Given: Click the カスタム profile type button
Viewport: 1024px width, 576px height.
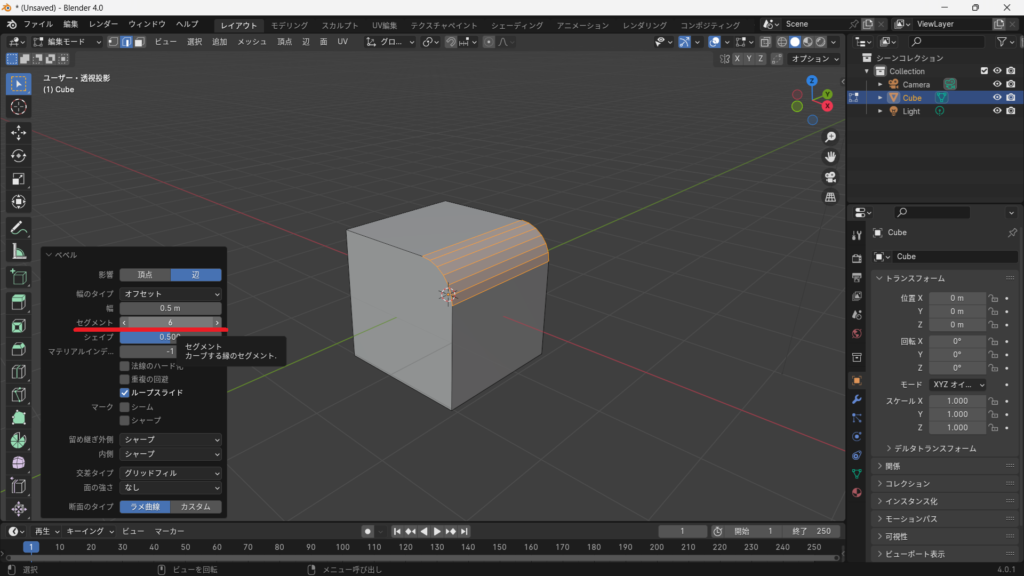Looking at the screenshot, I should [x=196, y=507].
